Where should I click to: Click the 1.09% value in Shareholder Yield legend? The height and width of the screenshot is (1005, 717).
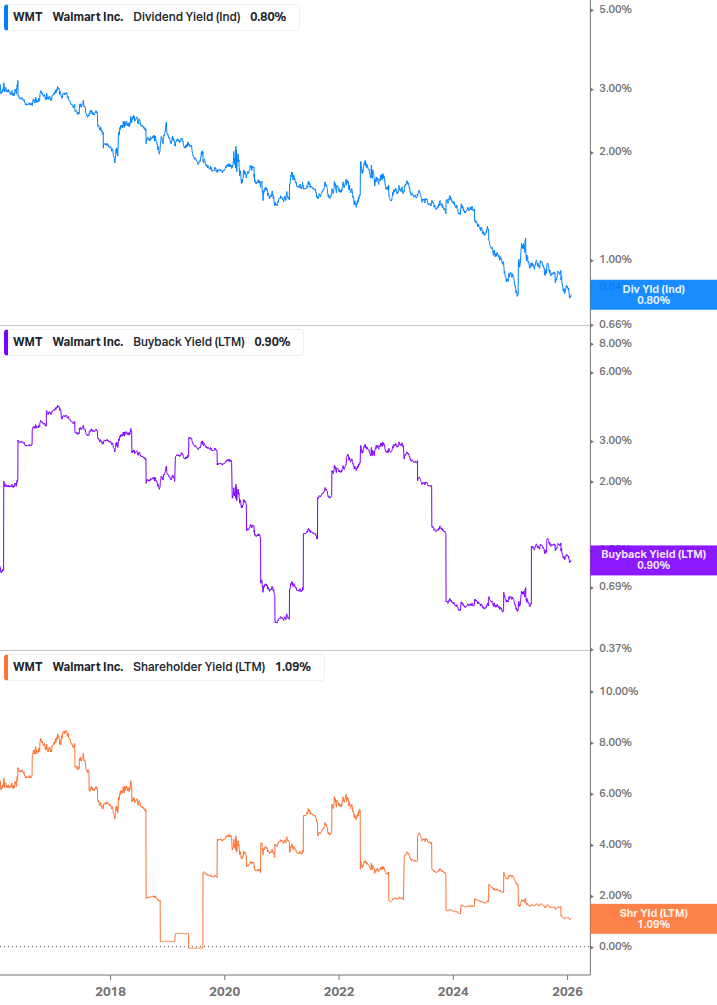292,667
